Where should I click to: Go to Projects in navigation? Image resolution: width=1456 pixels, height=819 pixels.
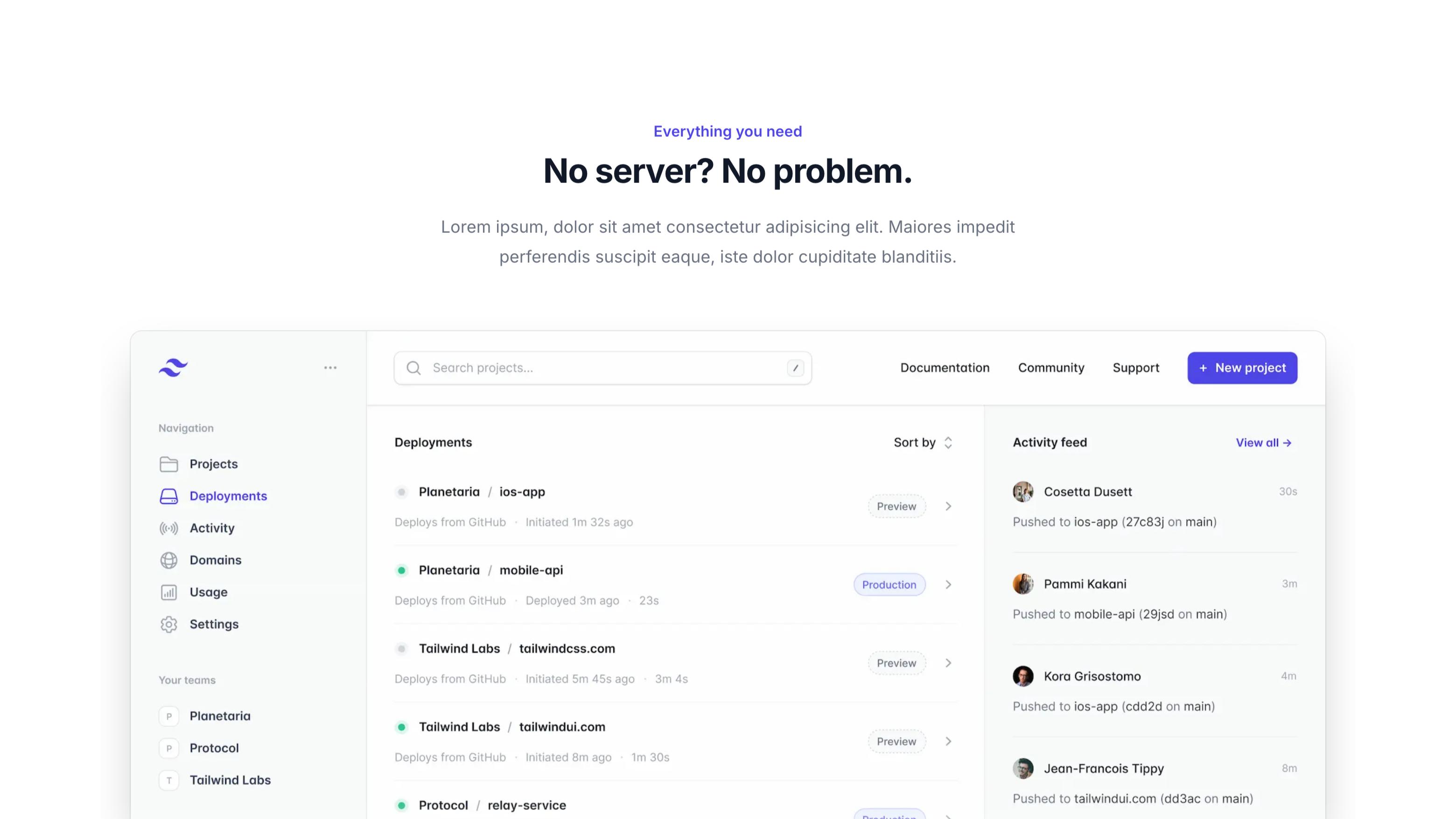pyautogui.click(x=214, y=464)
